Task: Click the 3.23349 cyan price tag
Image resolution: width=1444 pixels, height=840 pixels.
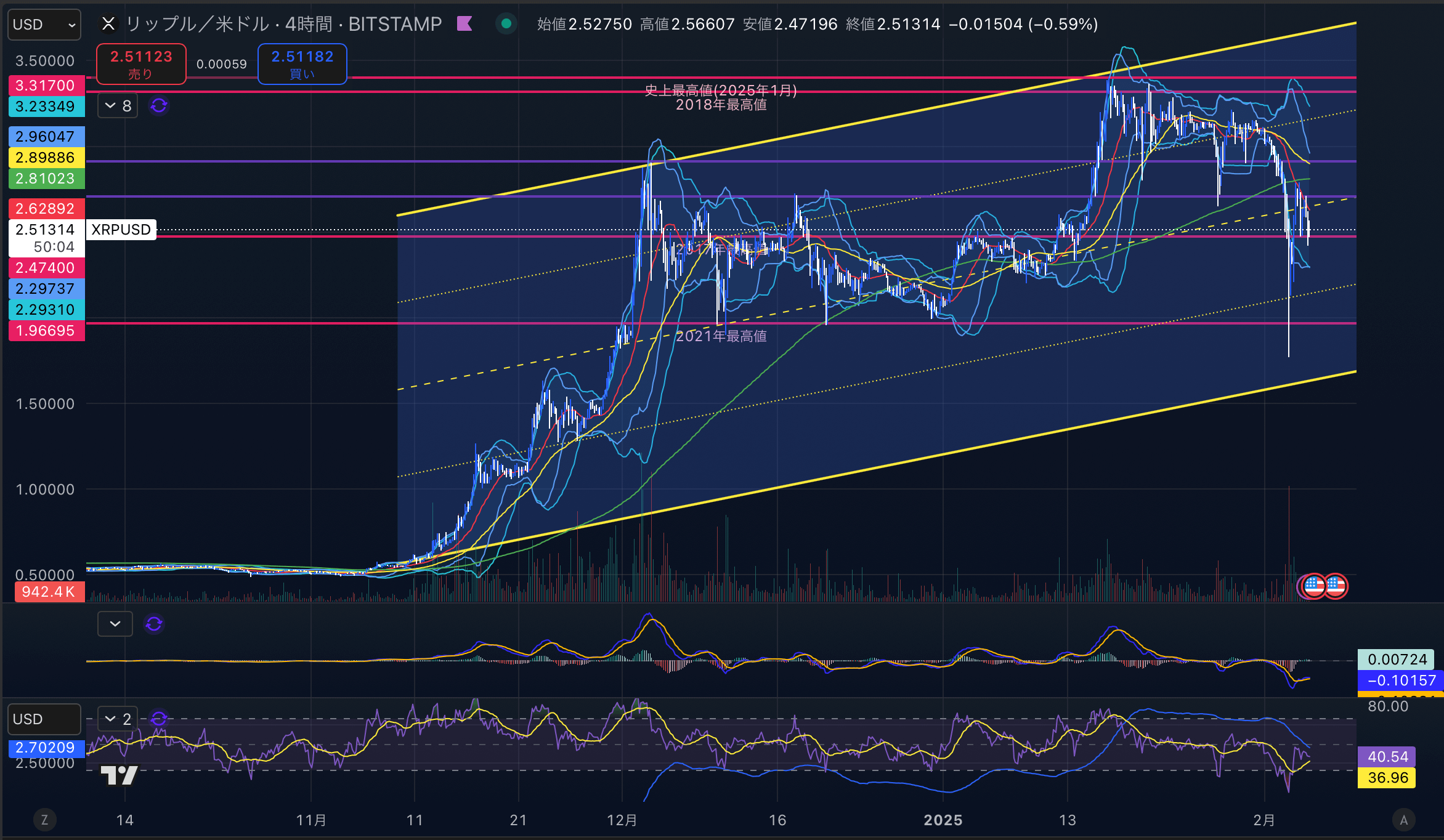Action: (47, 107)
